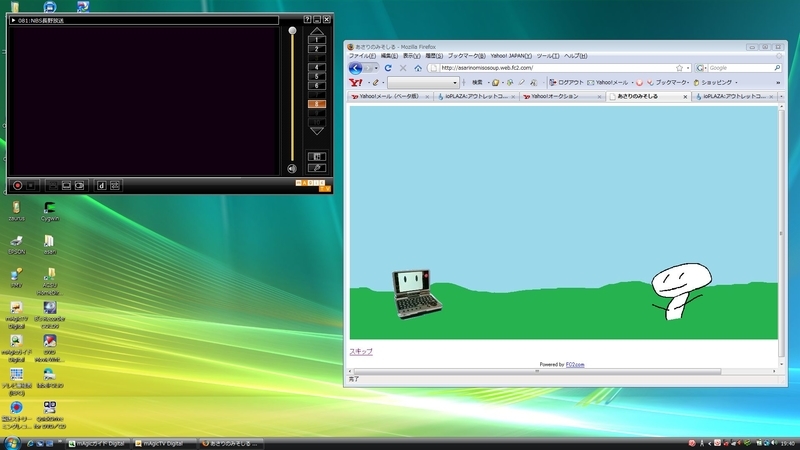Select the EPSON desktop icon

16,245
